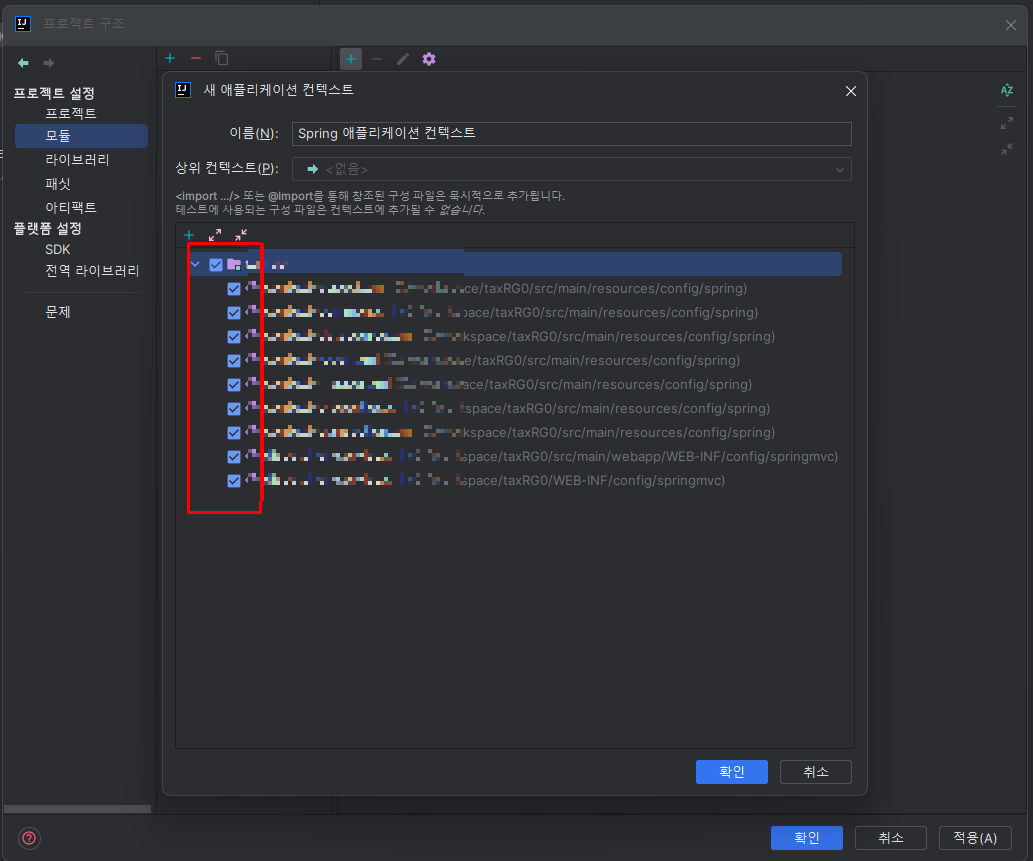The width and height of the screenshot is (1033, 861).
Task: Edit context with the pencil icon
Action: coord(403,59)
